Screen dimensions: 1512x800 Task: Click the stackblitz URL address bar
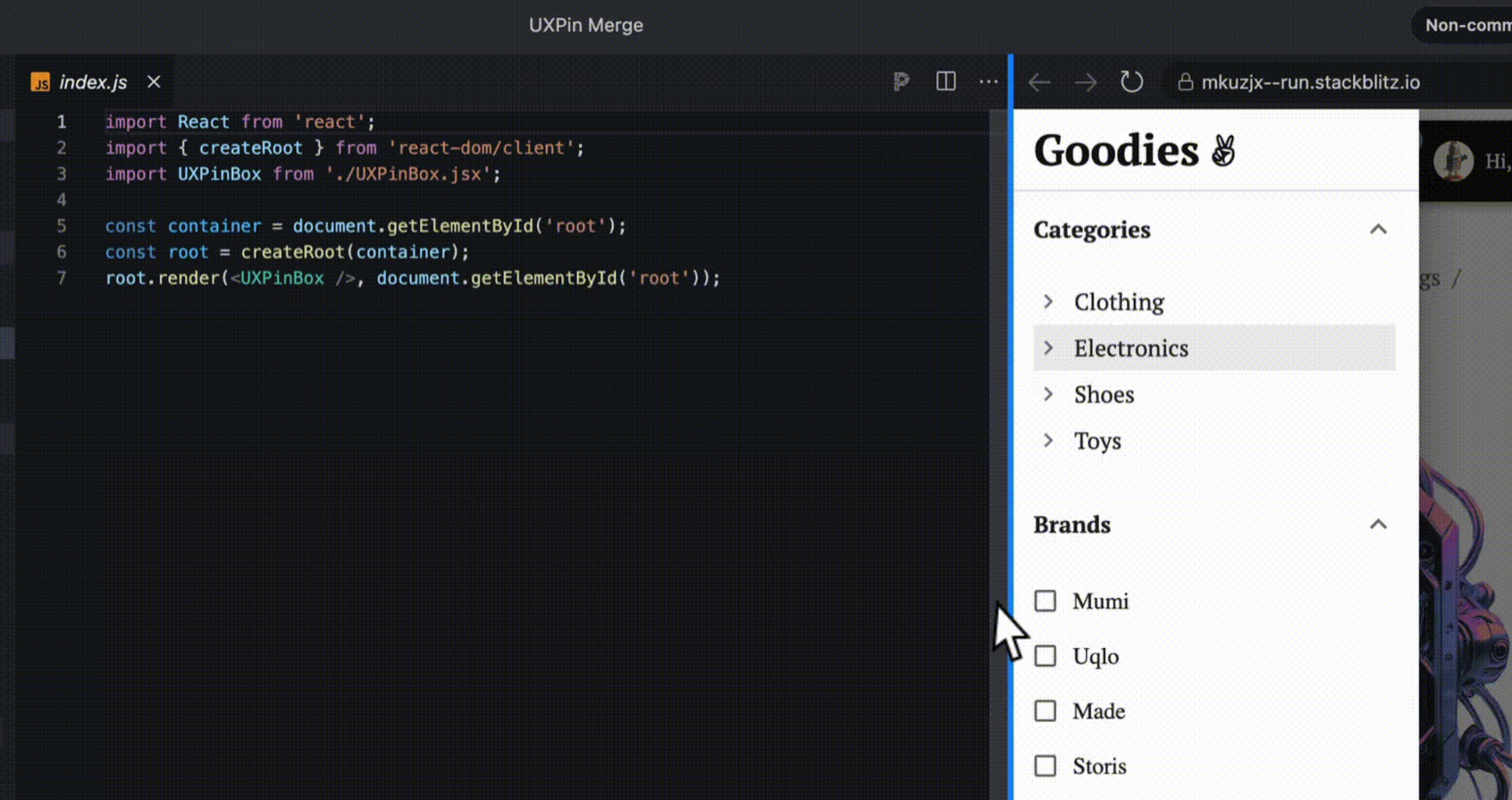click(1310, 82)
